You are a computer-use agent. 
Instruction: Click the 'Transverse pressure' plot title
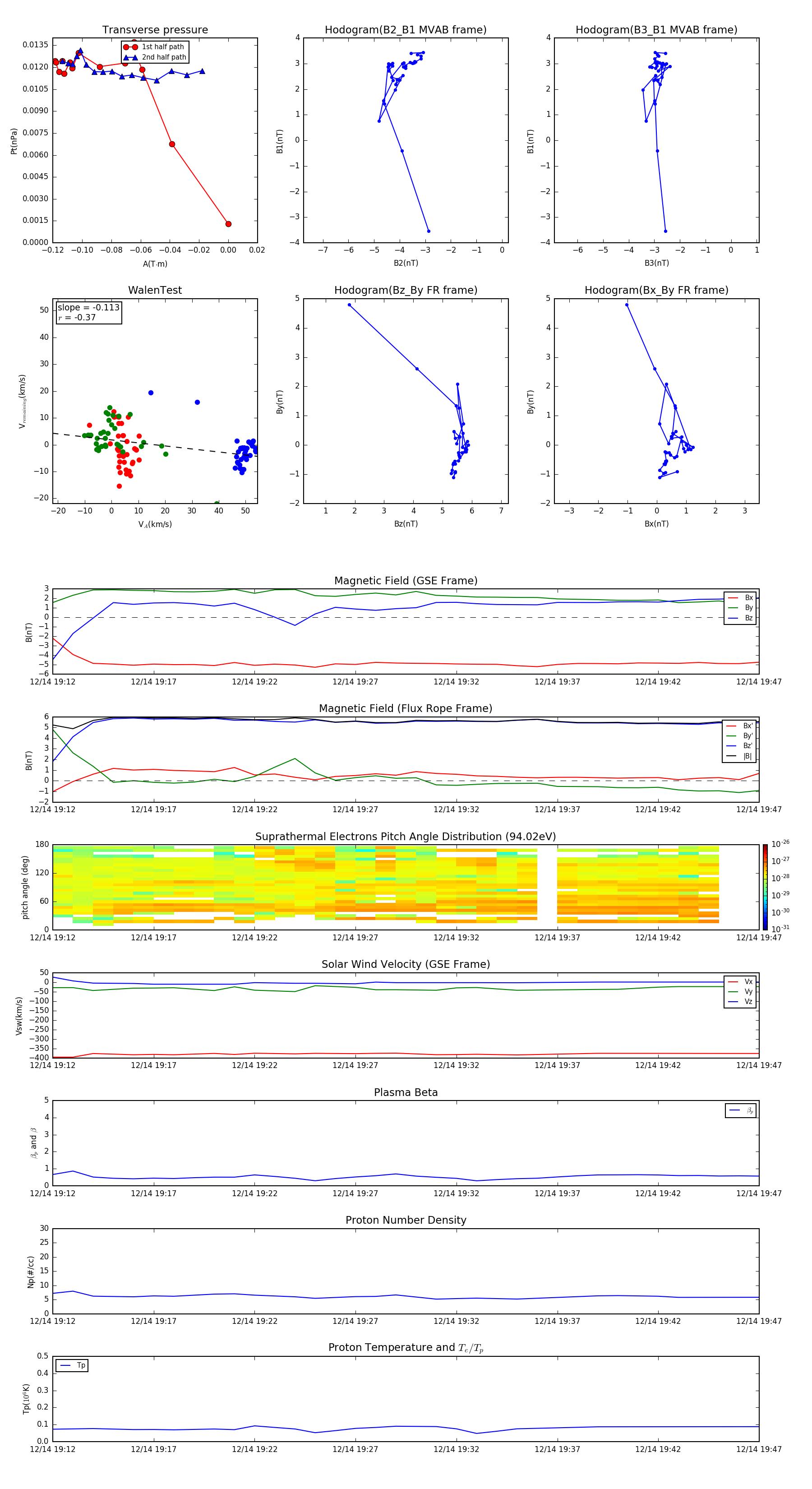coord(155,30)
